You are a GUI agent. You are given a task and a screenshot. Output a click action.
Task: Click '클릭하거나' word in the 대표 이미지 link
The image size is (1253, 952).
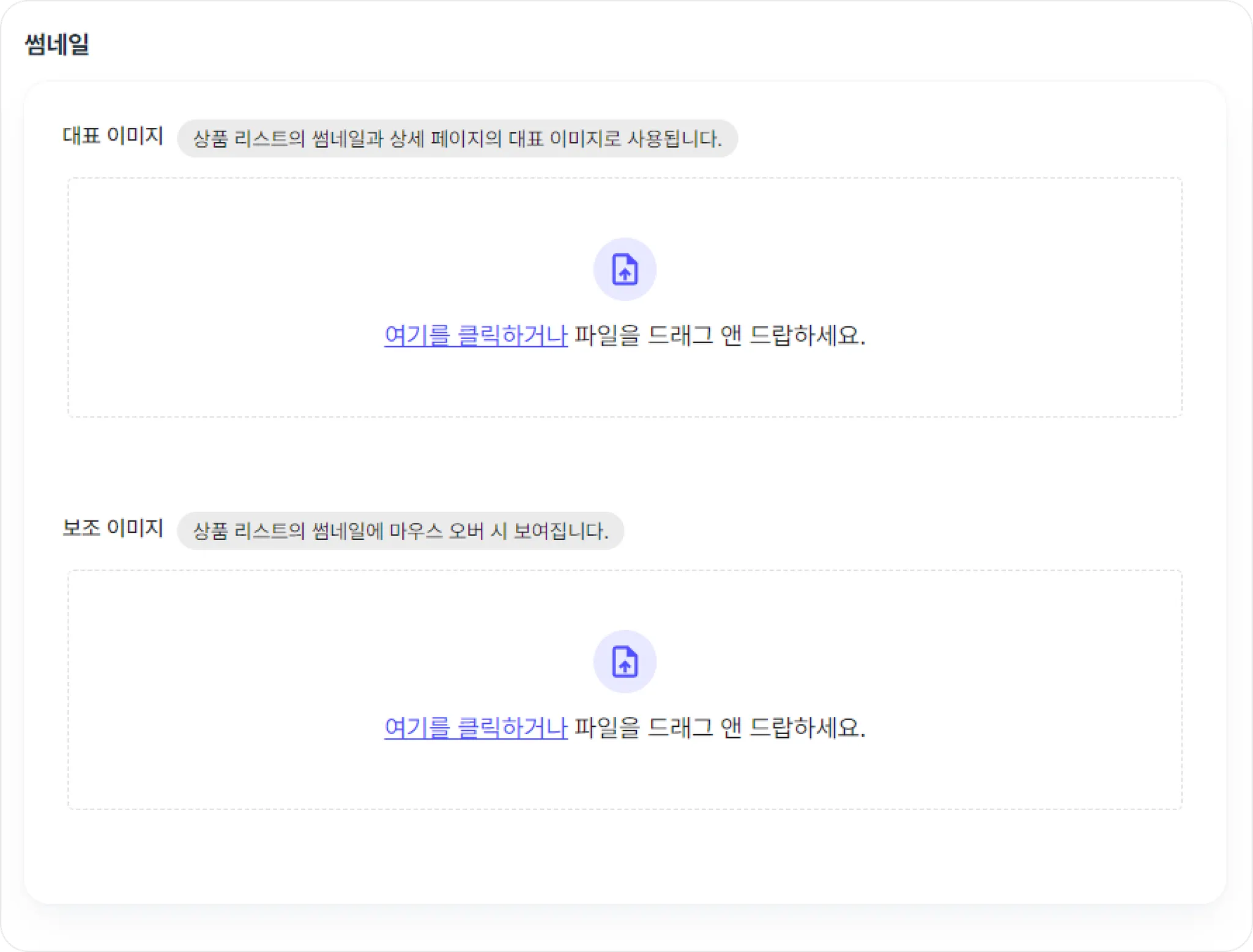click(x=513, y=335)
